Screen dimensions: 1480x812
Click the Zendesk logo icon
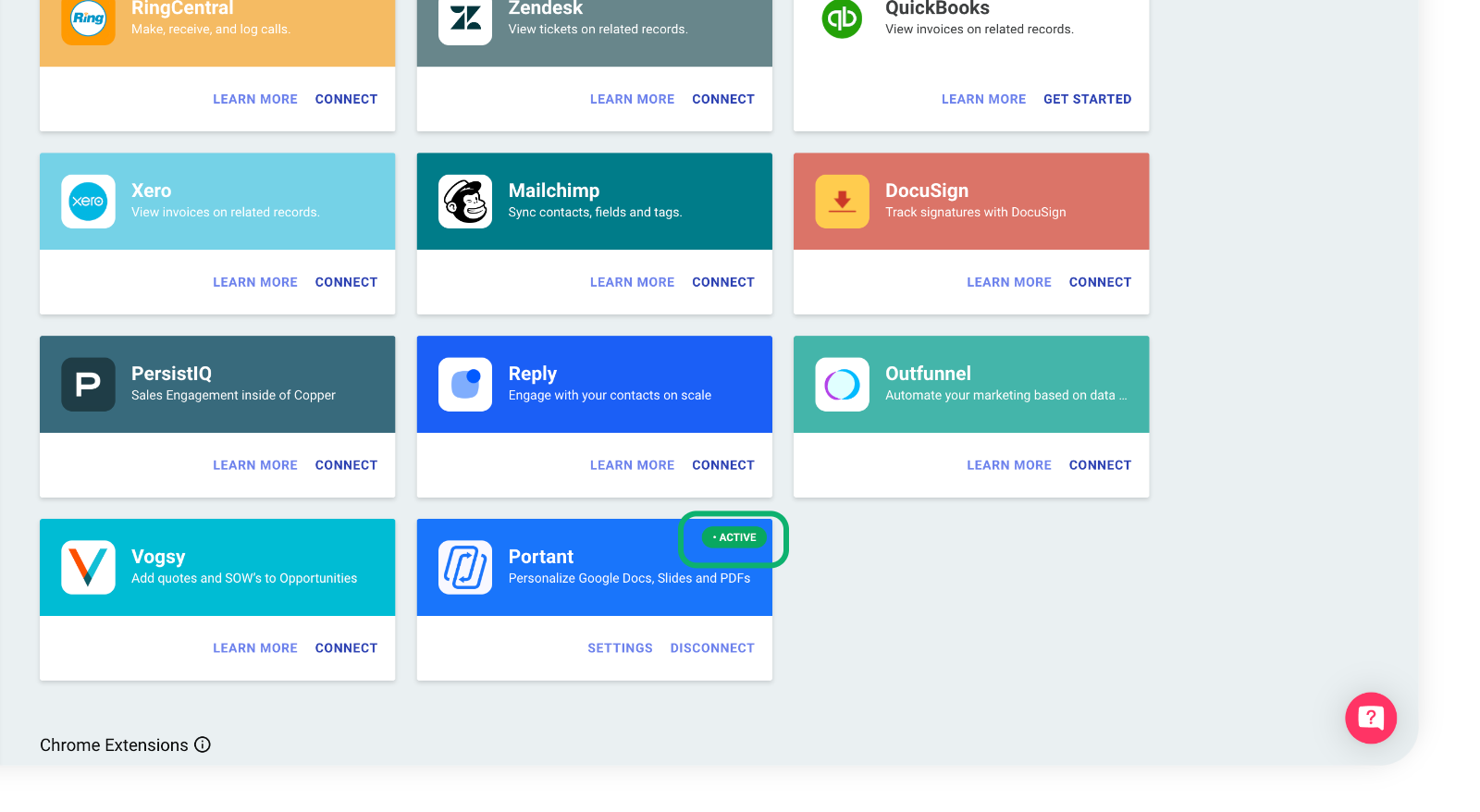tap(465, 18)
